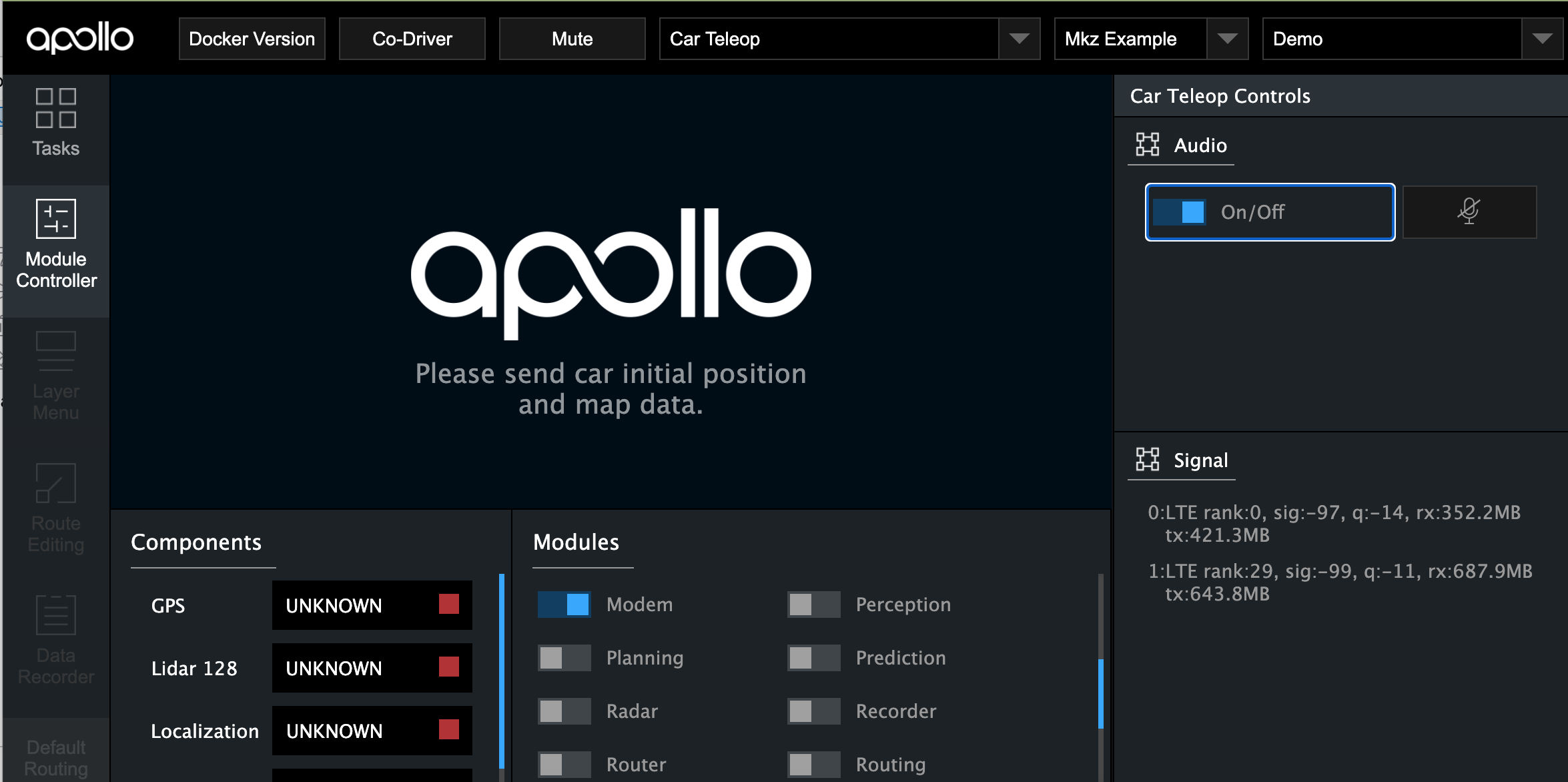Click the Apollo logo in the header
This screenshot has height=782, width=1568.
point(80,39)
